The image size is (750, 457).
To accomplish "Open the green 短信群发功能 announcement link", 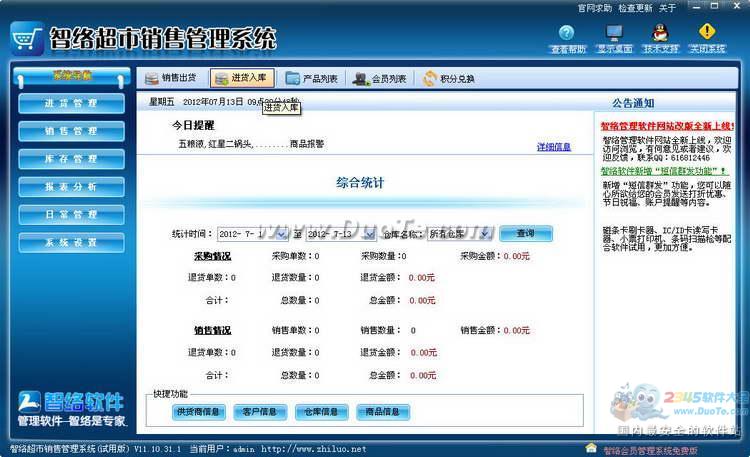I will point(665,171).
